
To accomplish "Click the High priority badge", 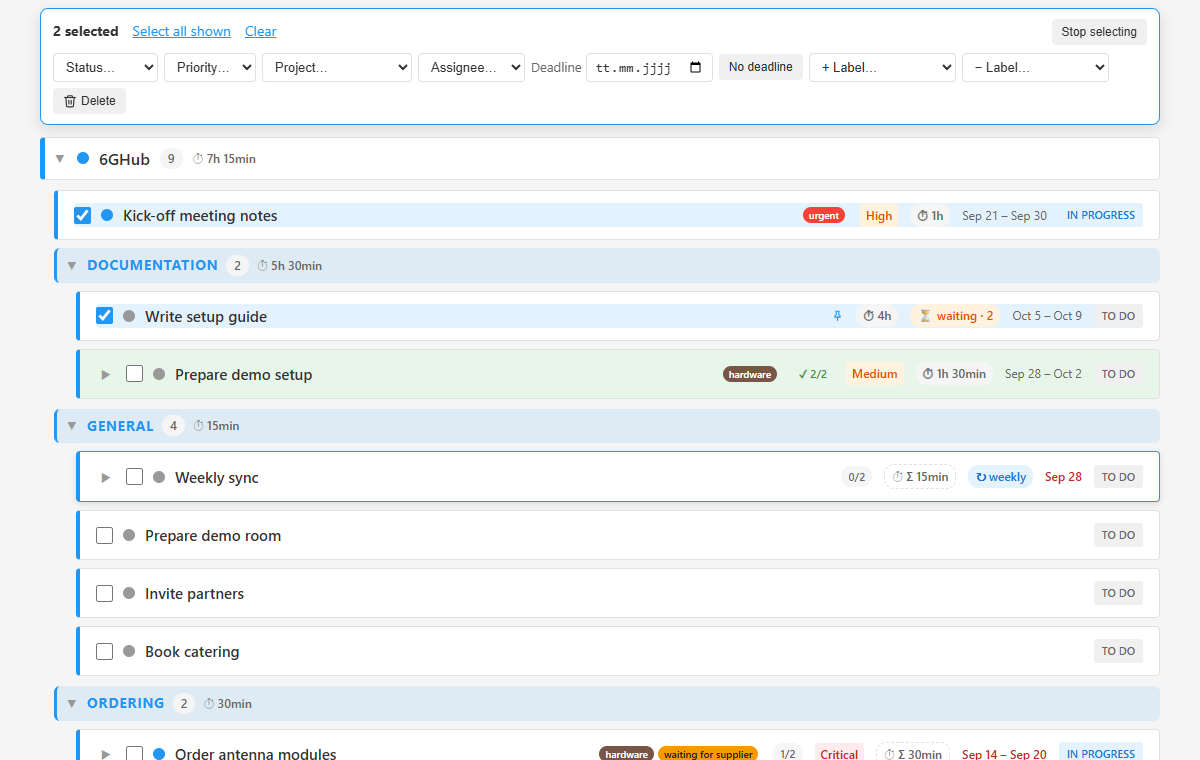I will [x=879, y=216].
